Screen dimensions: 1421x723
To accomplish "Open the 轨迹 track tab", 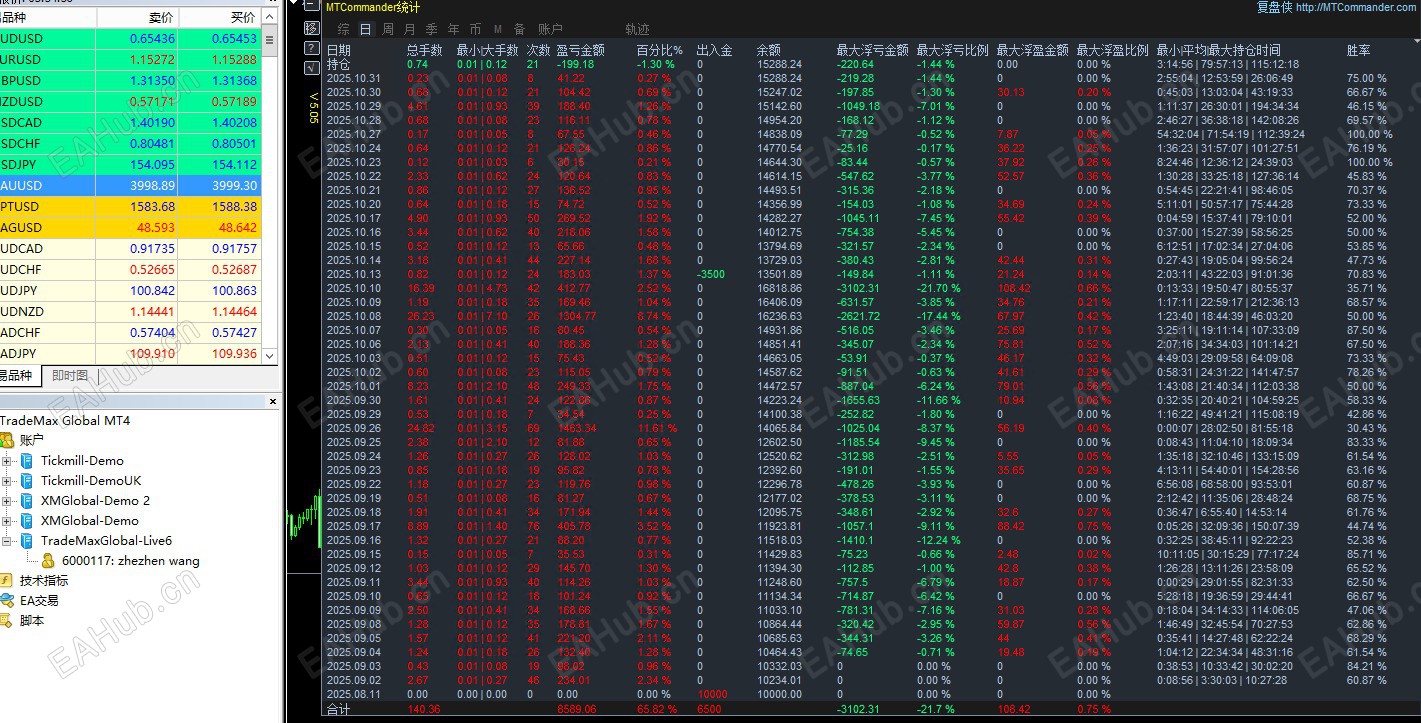I will (637, 30).
